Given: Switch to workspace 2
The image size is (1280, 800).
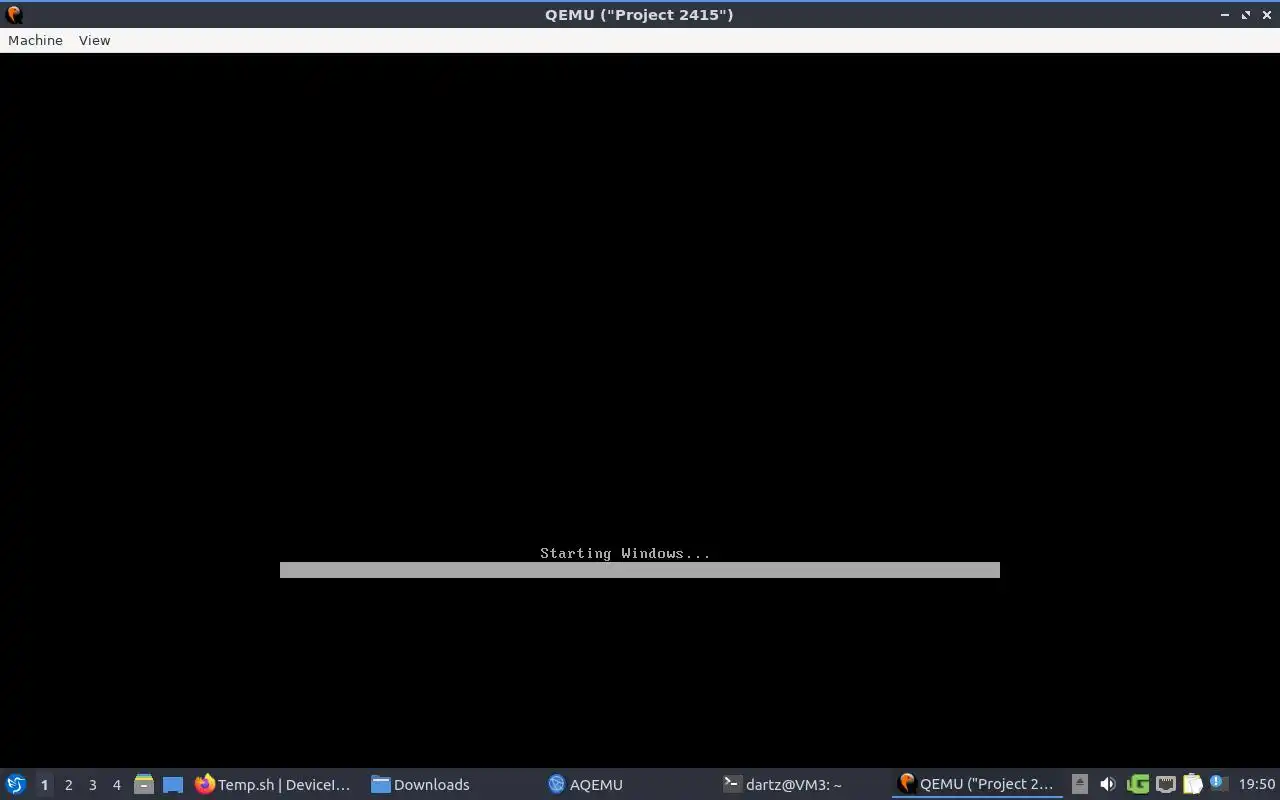Looking at the screenshot, I should click(68, 785).
